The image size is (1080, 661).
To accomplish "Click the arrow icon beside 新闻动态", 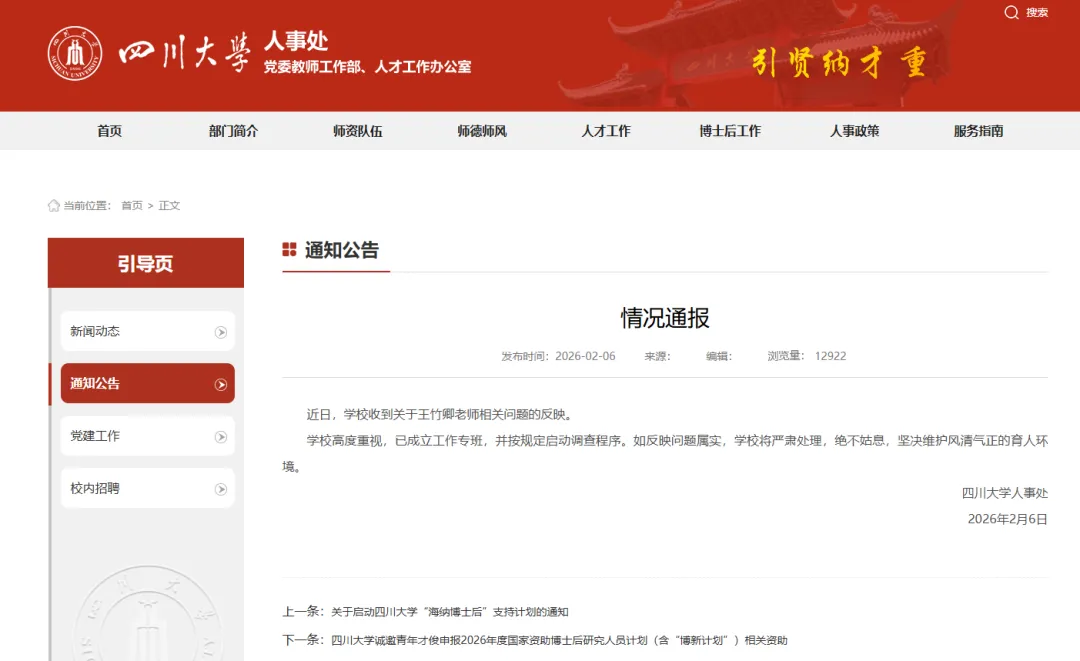I will tap(220, 332).
